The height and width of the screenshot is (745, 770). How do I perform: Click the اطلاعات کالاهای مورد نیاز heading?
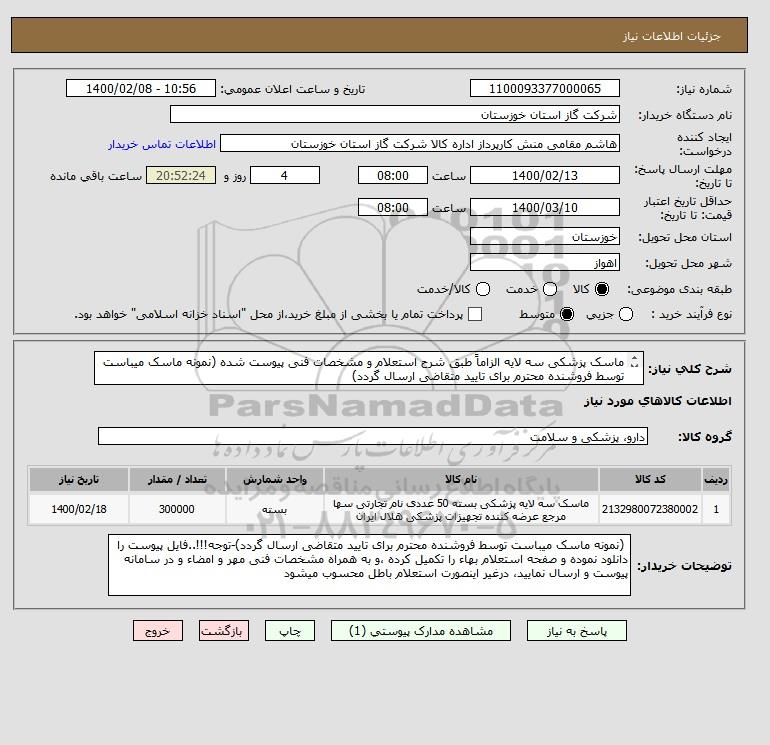tap(658, 401)
